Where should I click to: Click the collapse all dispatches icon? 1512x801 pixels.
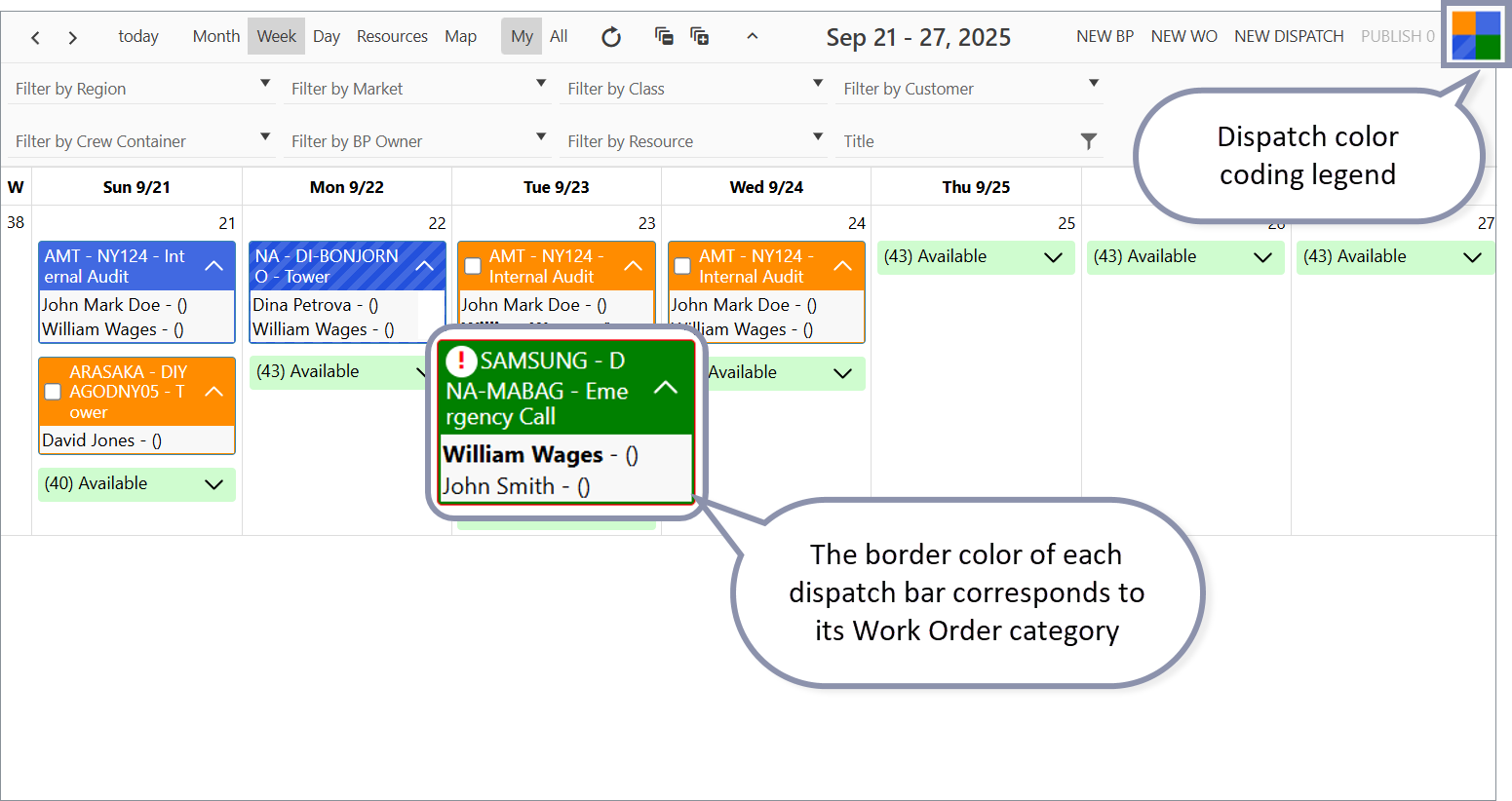click(664, 36)
